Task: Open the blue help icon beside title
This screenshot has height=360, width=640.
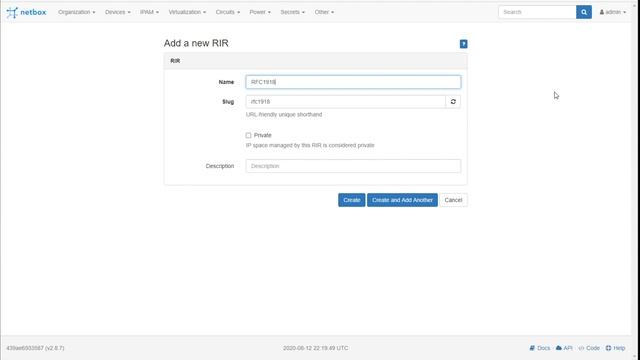Action: 463,44
